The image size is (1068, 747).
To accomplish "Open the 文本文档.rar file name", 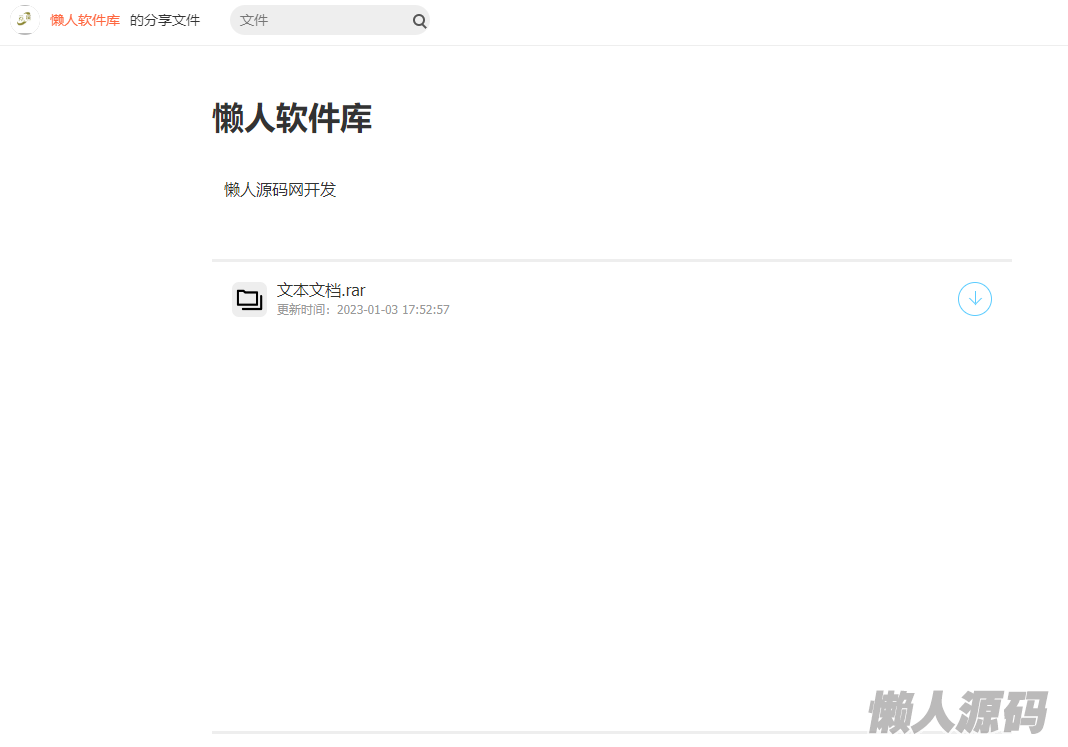I will pyautogui.click(x=321, y=290).
